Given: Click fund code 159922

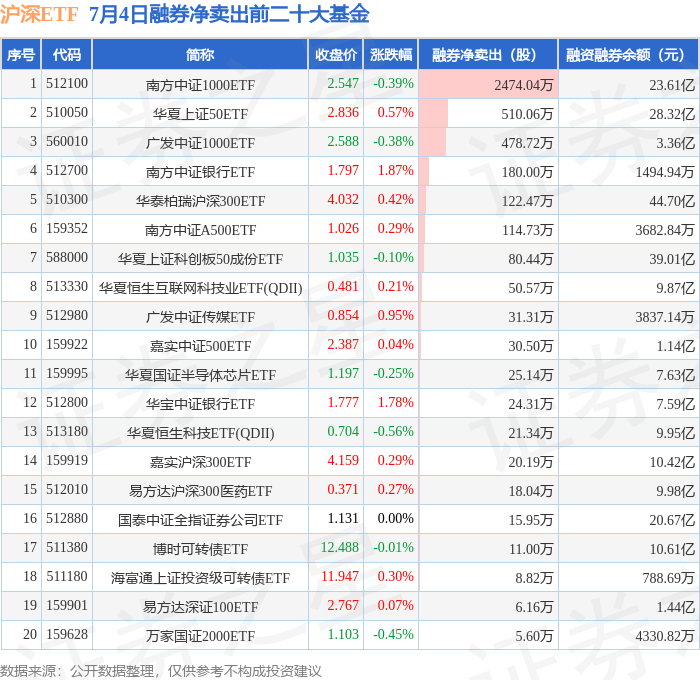Looking at the screenshot, I should pos(67,344).
